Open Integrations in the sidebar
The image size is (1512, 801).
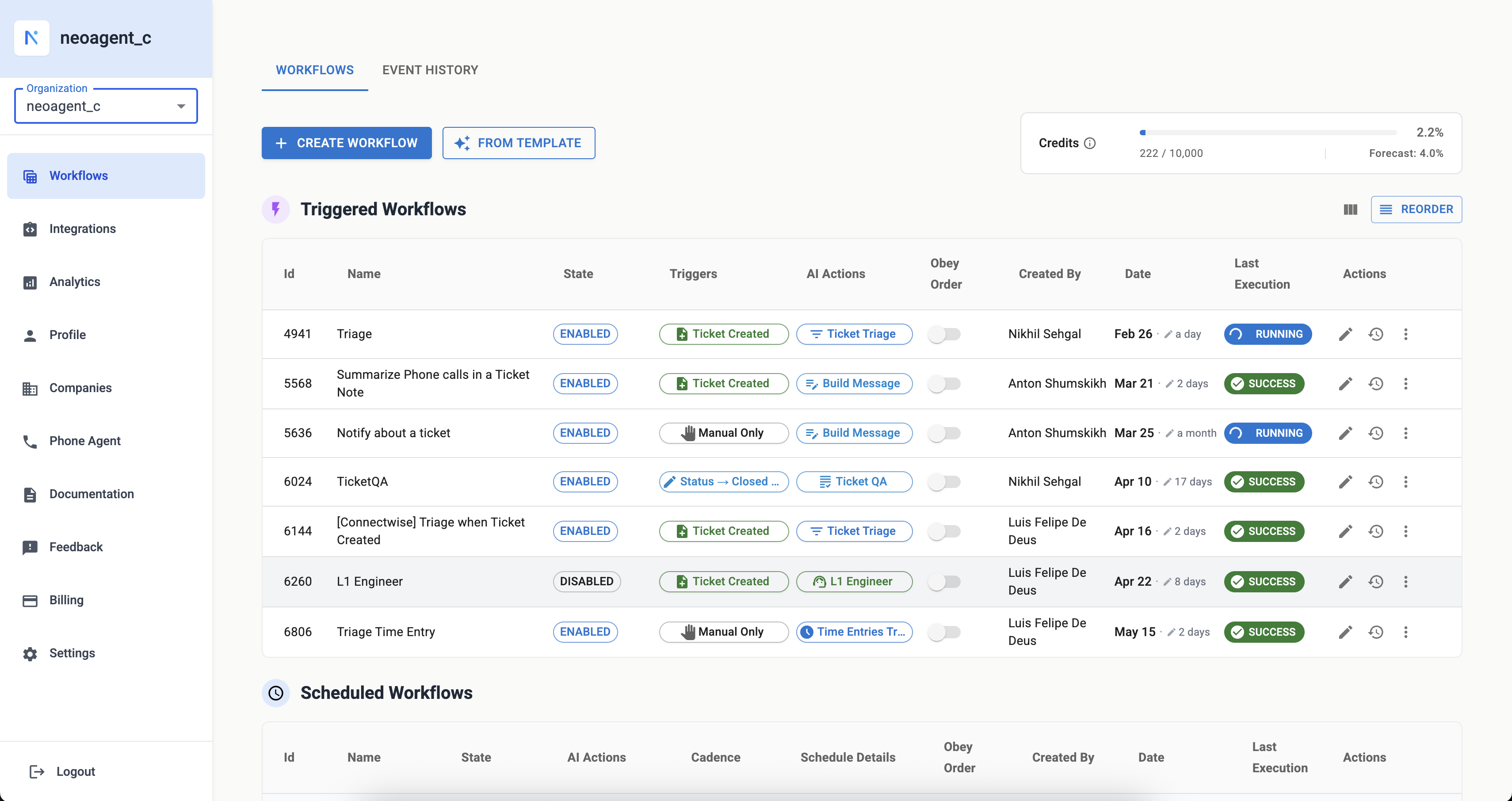[106, 229]
